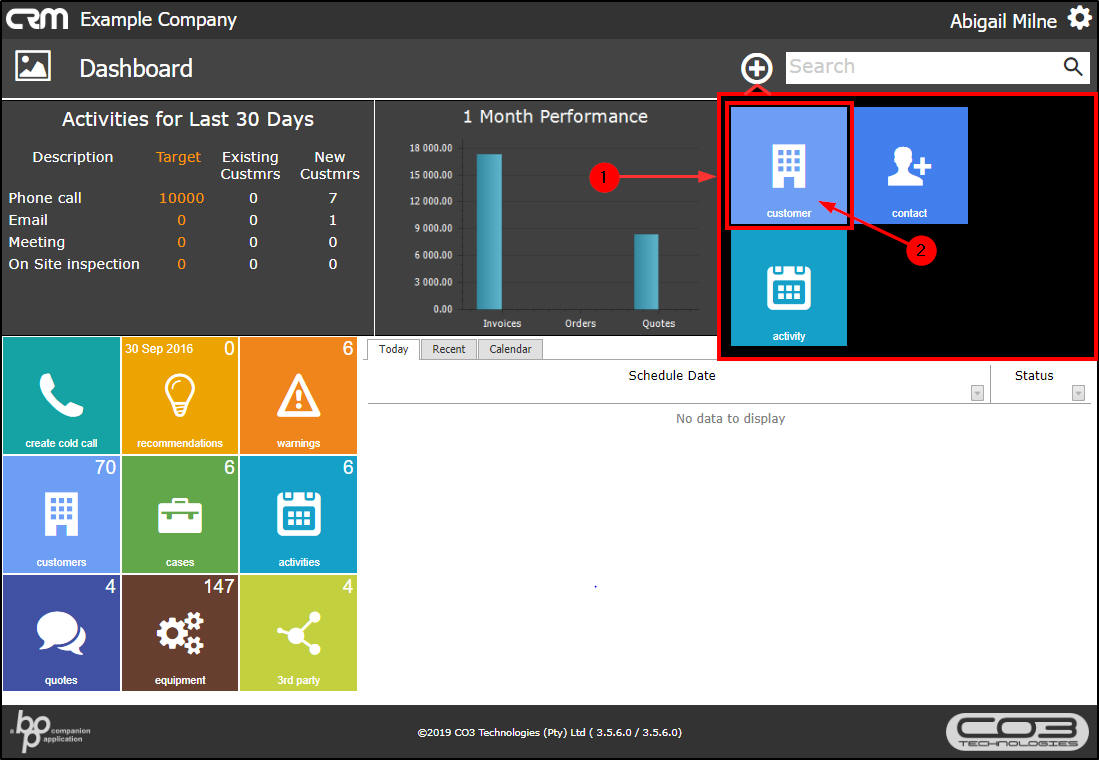Click the Invoices bar in the chart
Image resolution: width=1099 pixels, height=760 pixels.
tap(489, 231)
